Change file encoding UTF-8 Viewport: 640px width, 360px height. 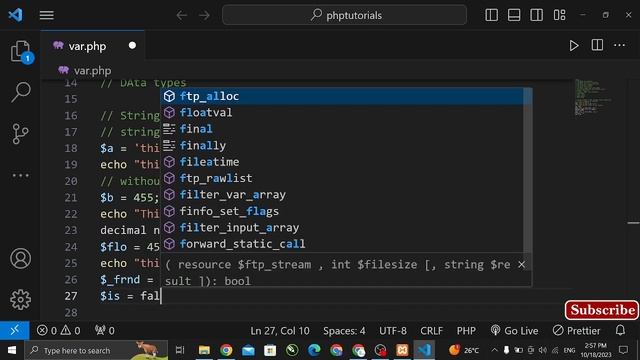[x=393, y=330]
